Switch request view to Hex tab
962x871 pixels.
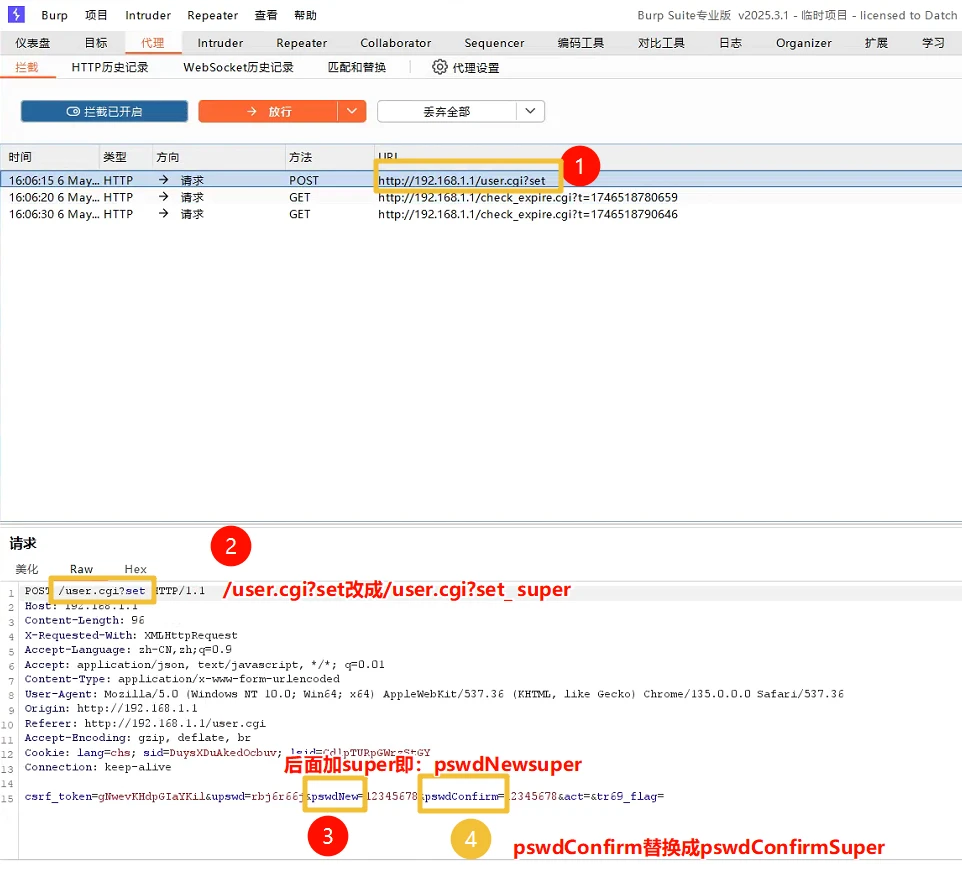pyautogui.click(x=136, y=569)
